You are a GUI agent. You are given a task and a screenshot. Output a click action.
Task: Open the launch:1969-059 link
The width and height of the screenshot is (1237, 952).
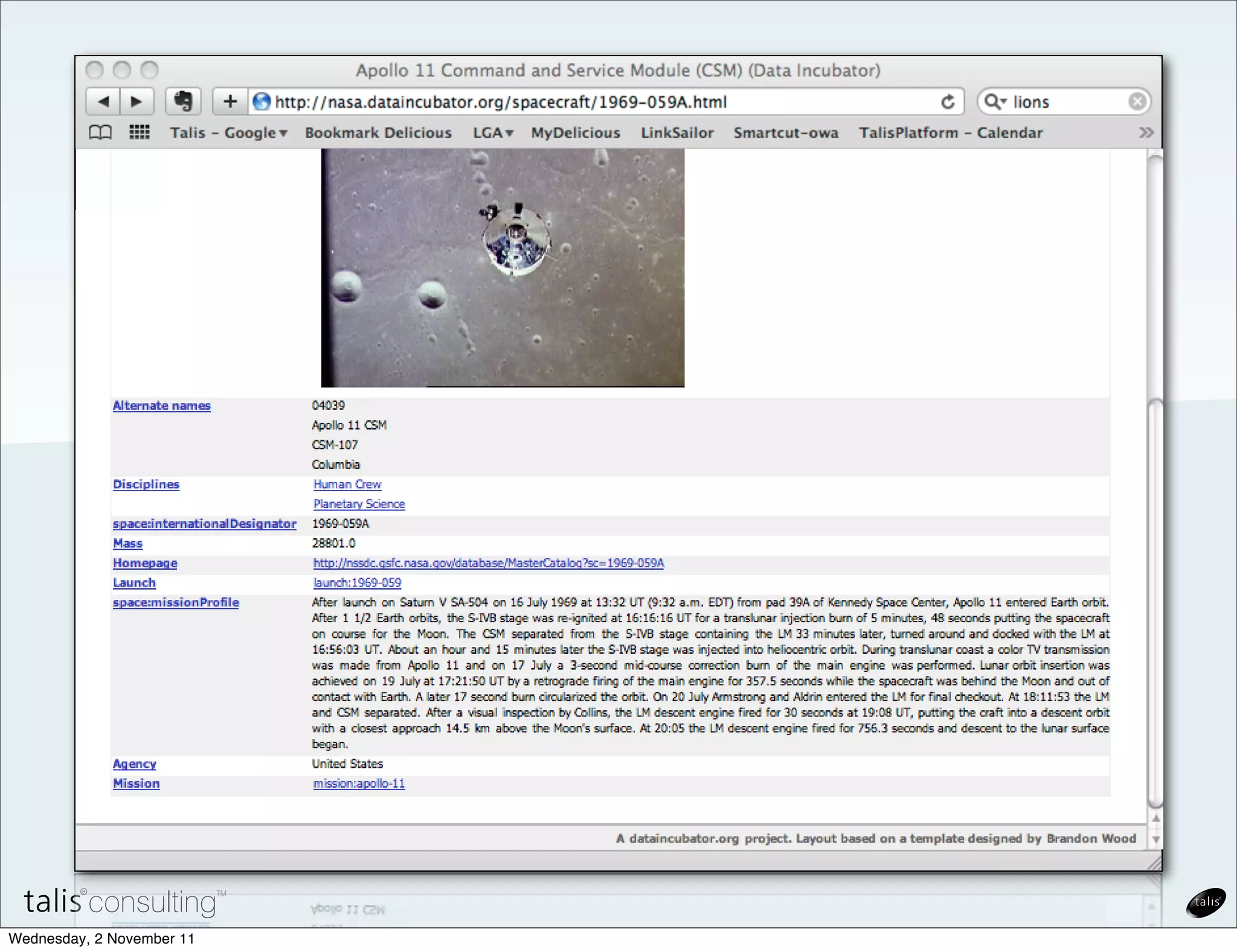(357, 583)
